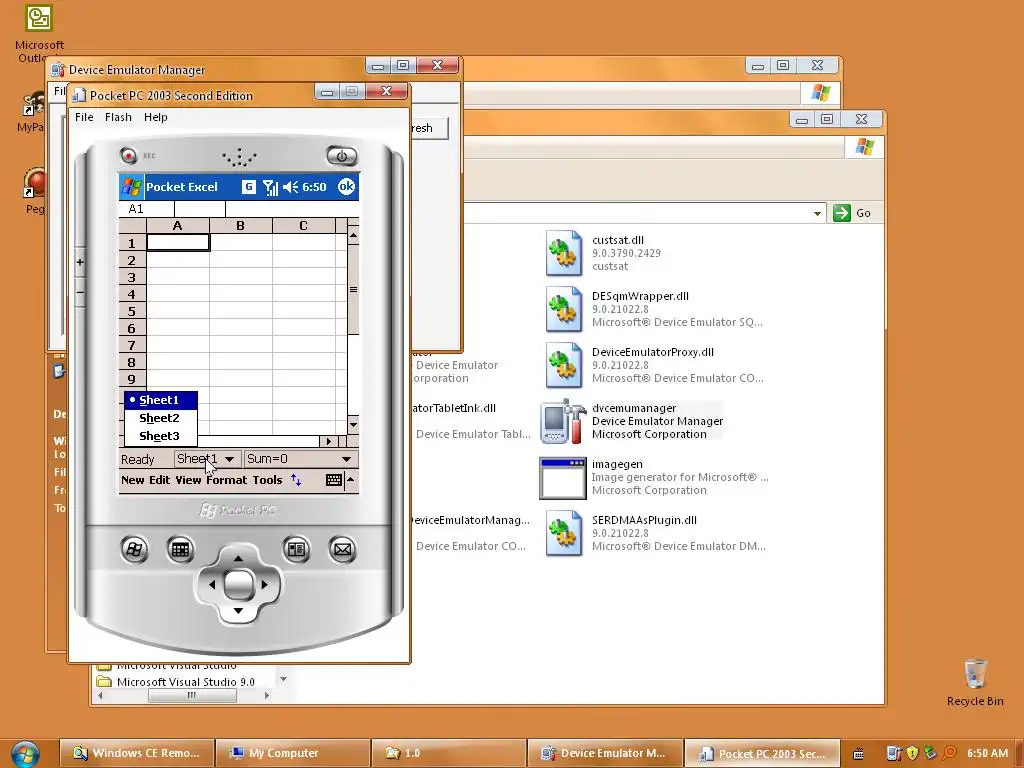1024x768 pixels.
Task: Open the Sum=0 function dropdown
Action: (x=301, y=459)
